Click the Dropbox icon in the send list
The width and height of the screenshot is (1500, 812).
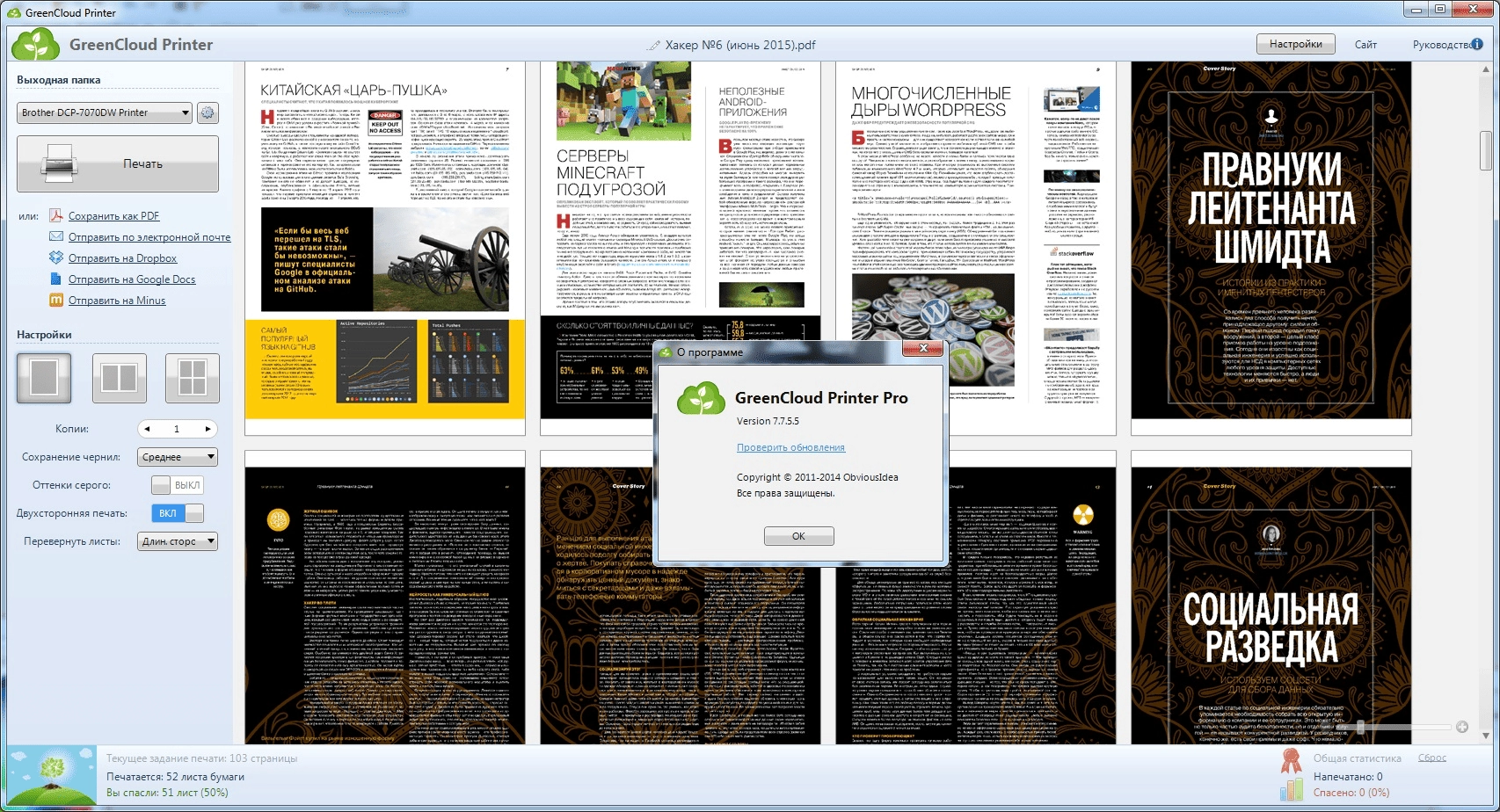coord(56,257)
